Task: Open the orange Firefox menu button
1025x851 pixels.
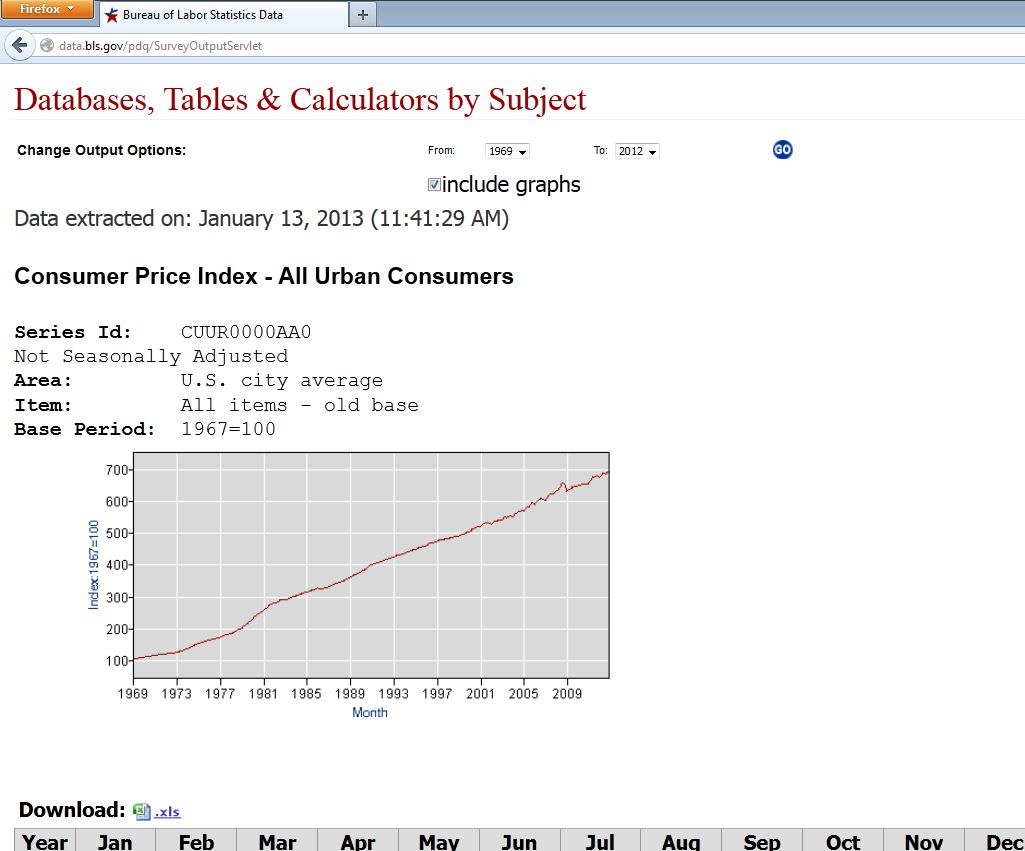Action: click(47, 9)
